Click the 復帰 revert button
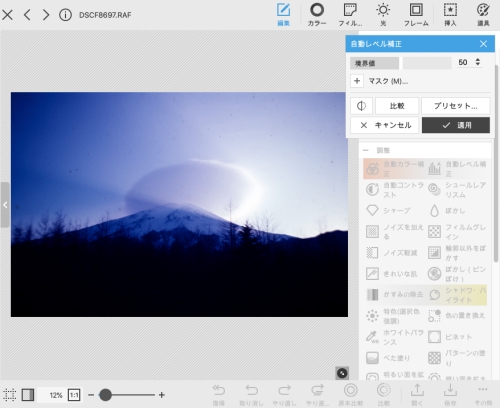Viewport: 500px width, 408px height. click(219, 395)
